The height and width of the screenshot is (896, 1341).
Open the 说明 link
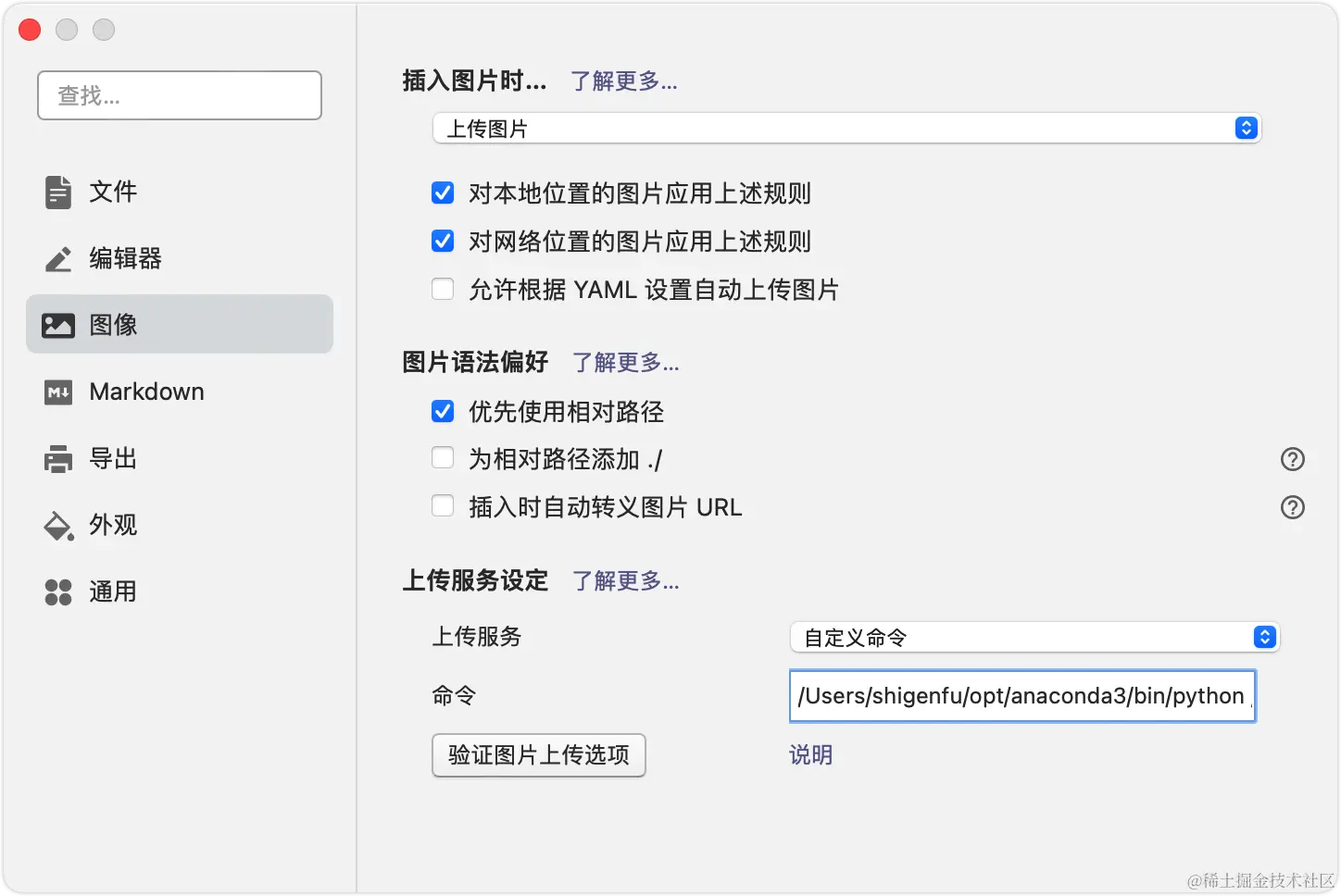point(809,755)
